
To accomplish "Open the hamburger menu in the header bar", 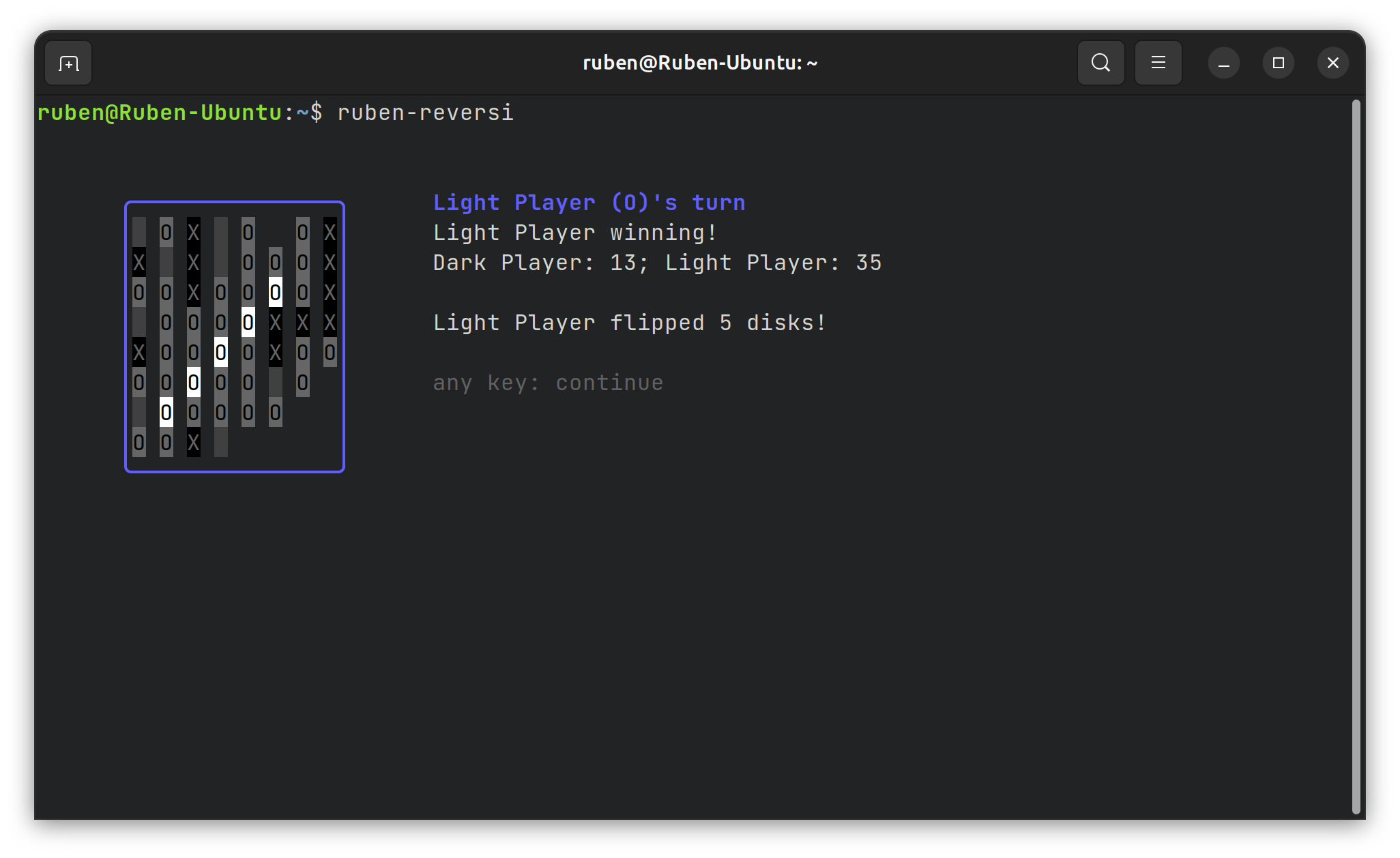I will [1157, 62].
